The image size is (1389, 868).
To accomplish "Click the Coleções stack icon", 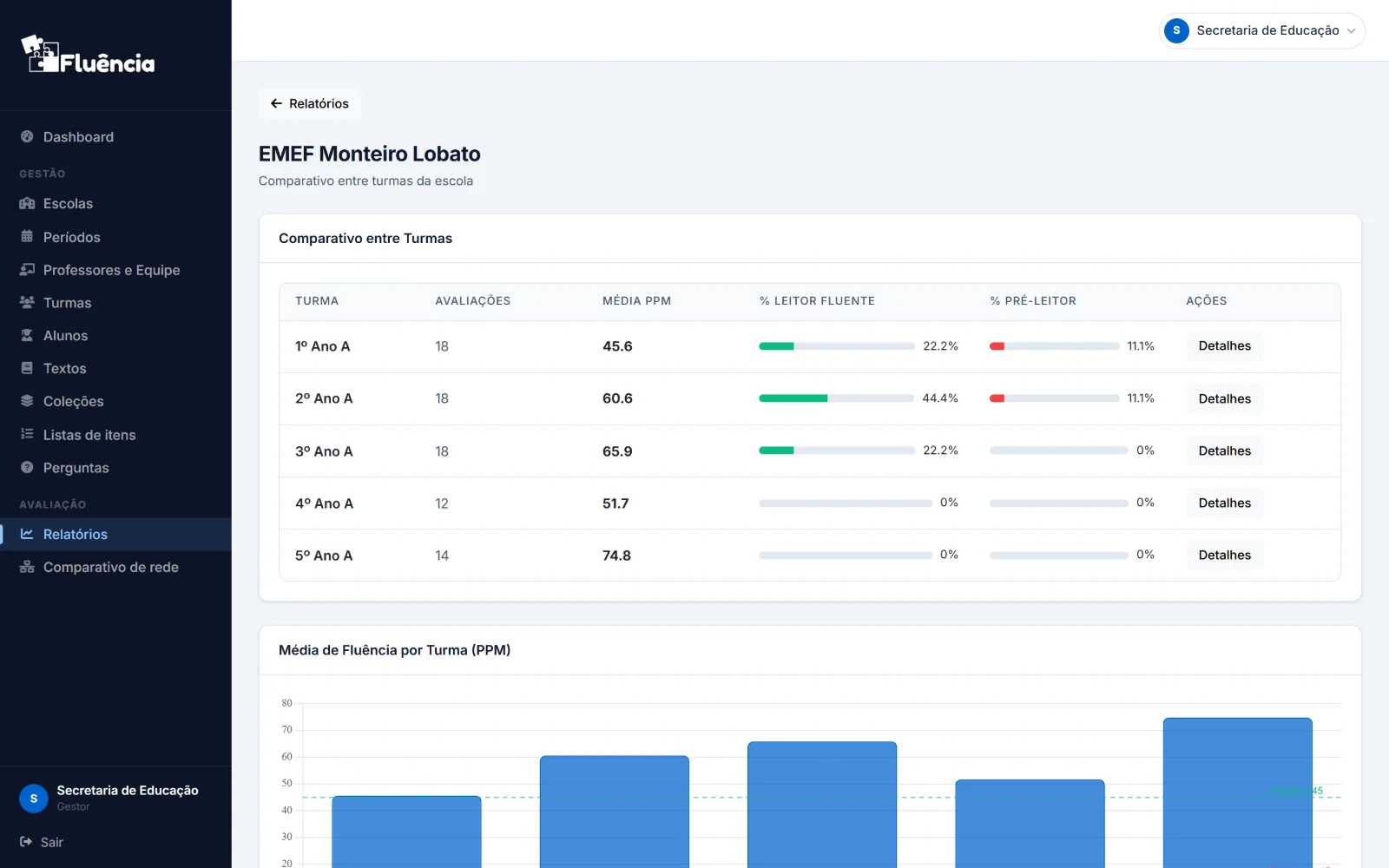I will 27,401.
